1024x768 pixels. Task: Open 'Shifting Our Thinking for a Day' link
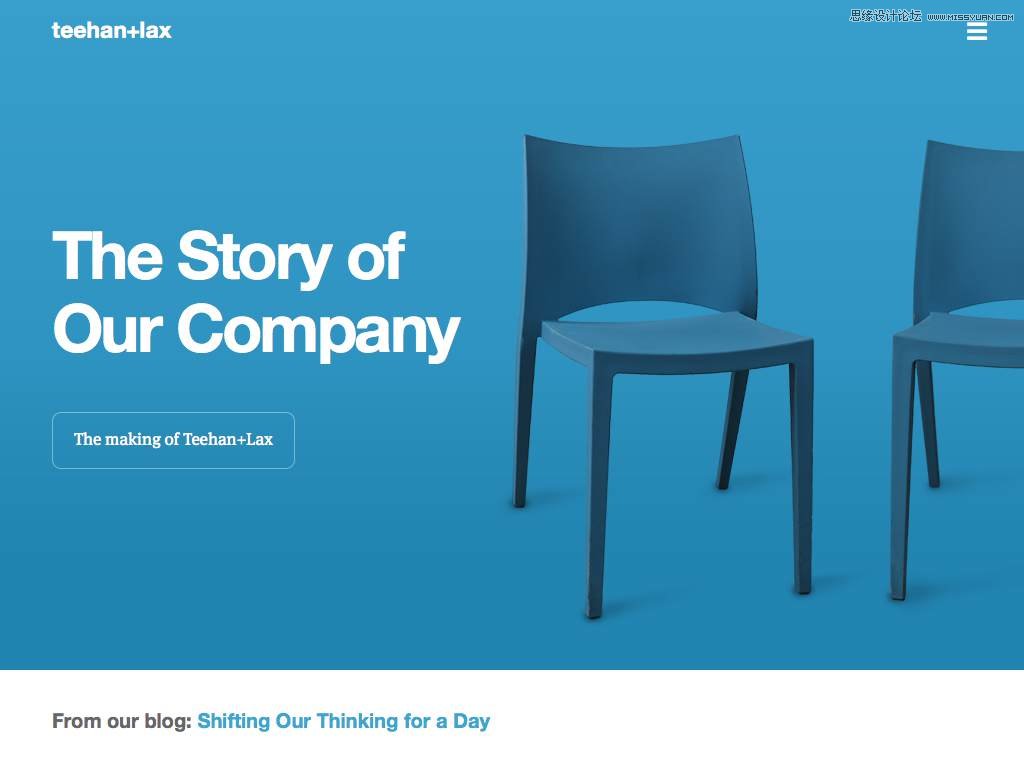click(x=344, y=721)
